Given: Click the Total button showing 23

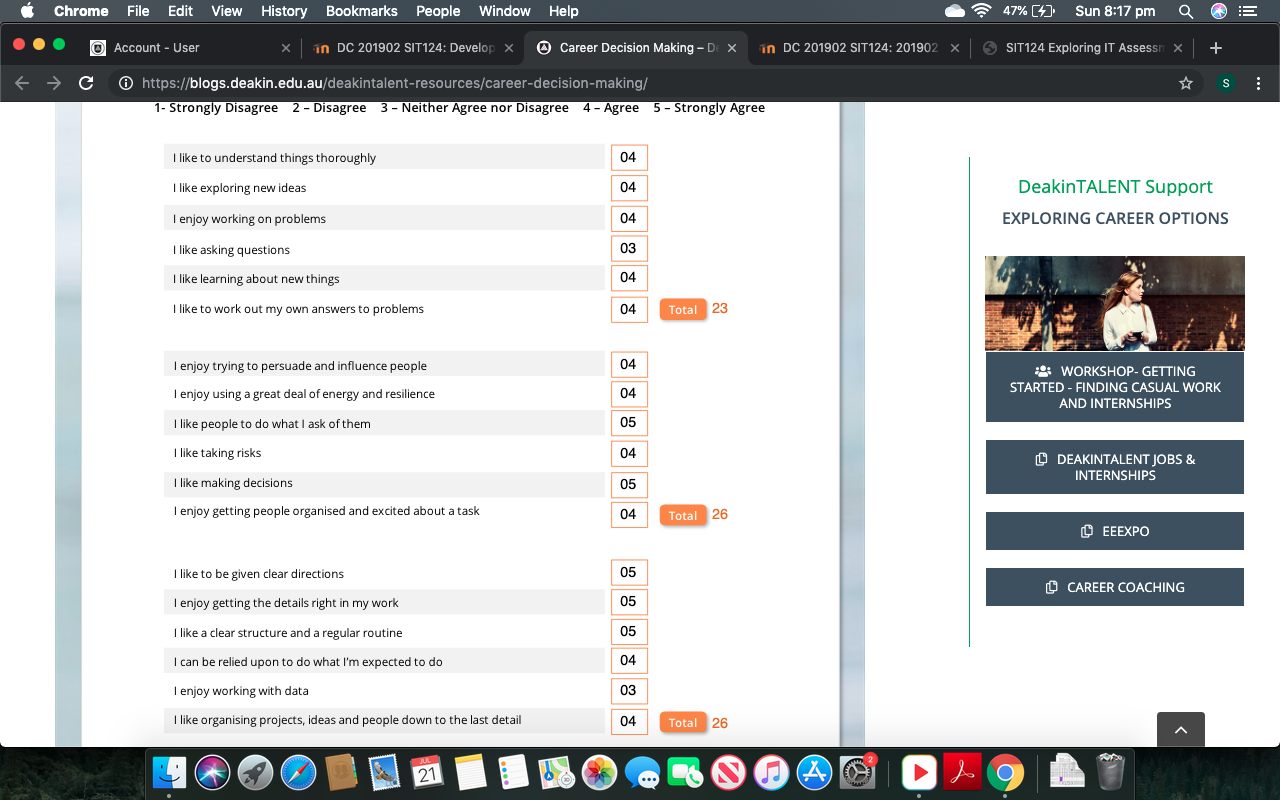Looking at the screenshot, I should (x=683, y=310).
